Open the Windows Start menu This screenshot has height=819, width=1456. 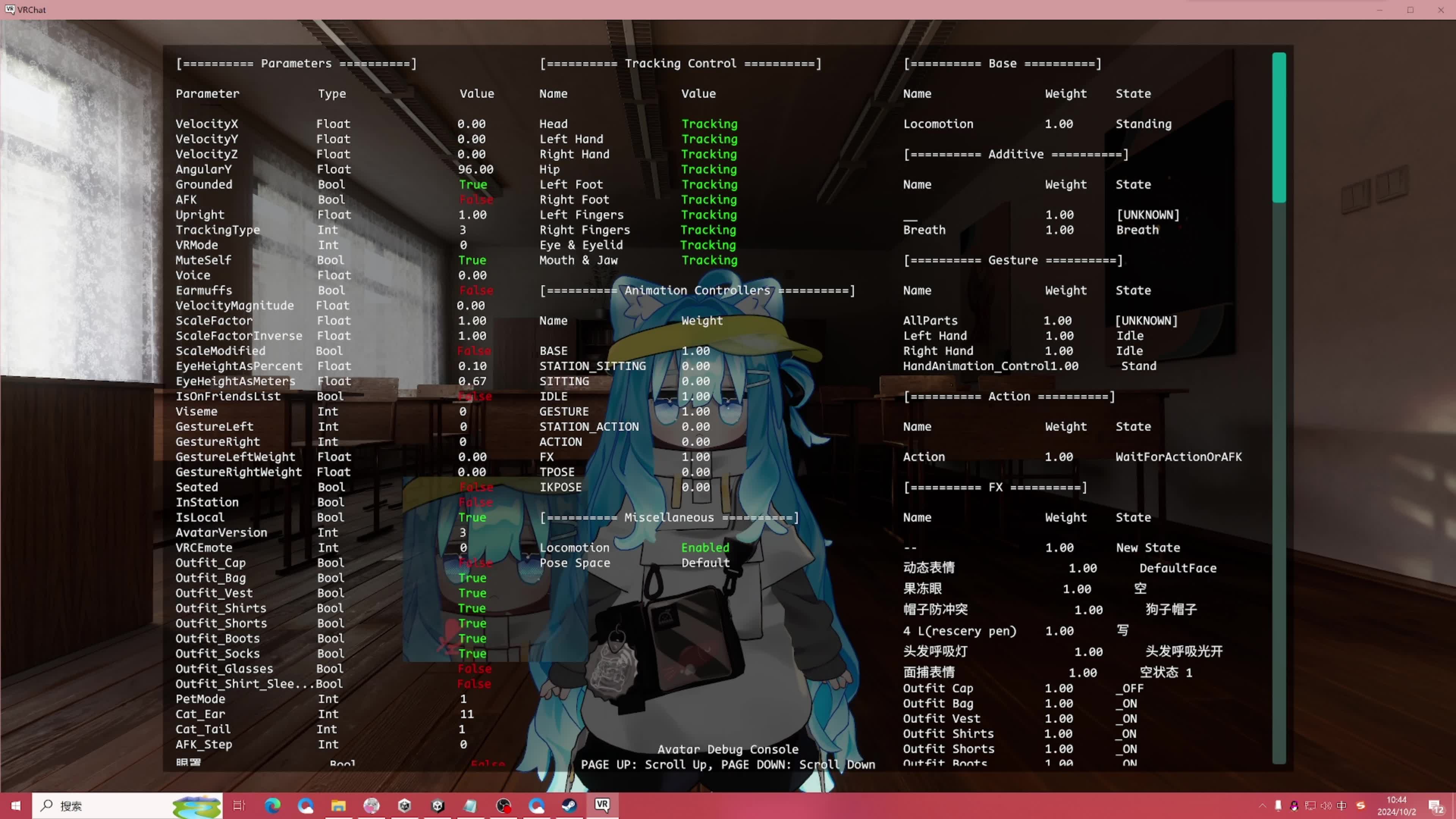click(15, 805)
